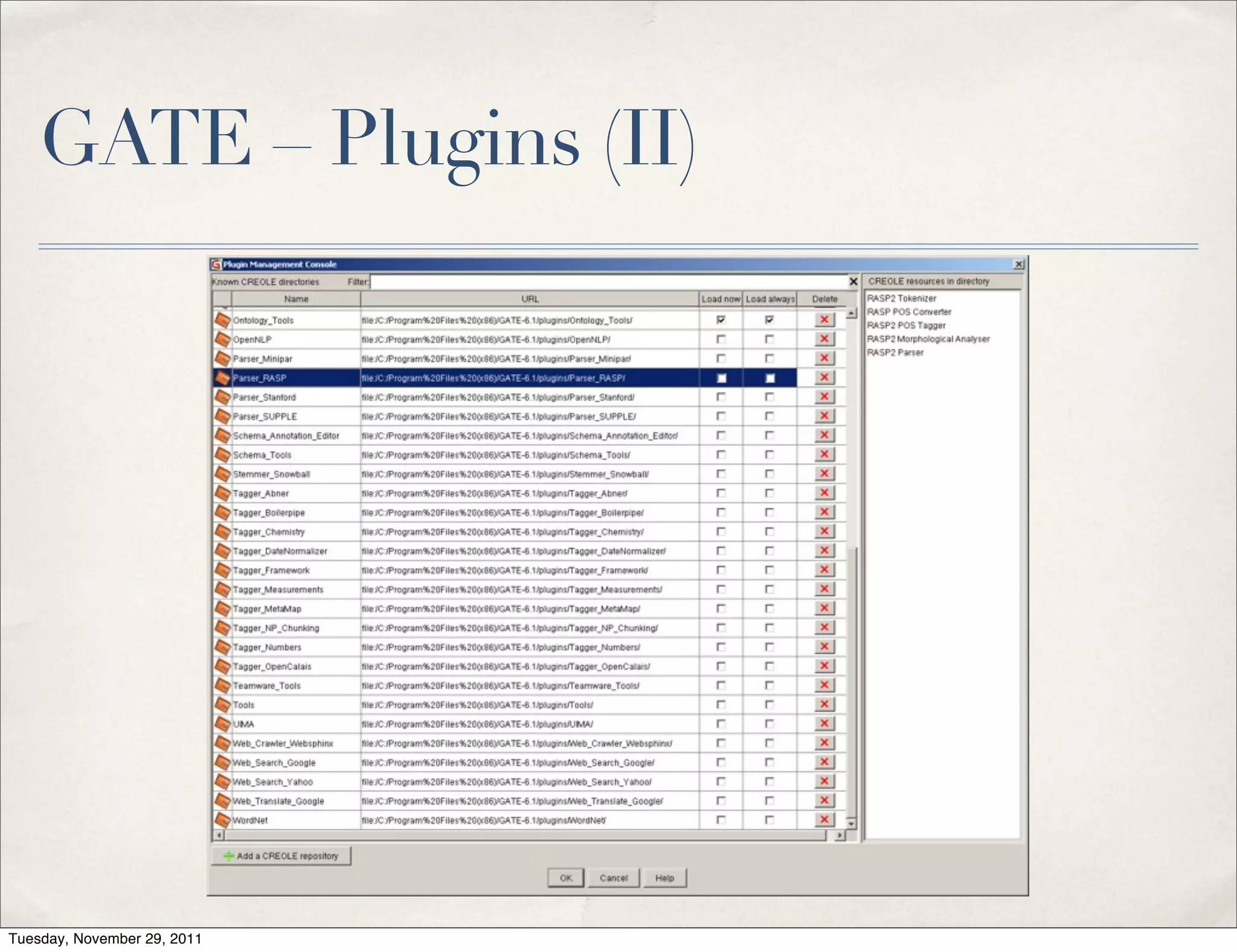The height and width of the screenshot is (952, 1237).
Task: Clear the Filter field with black X
Action: point(853,281)
